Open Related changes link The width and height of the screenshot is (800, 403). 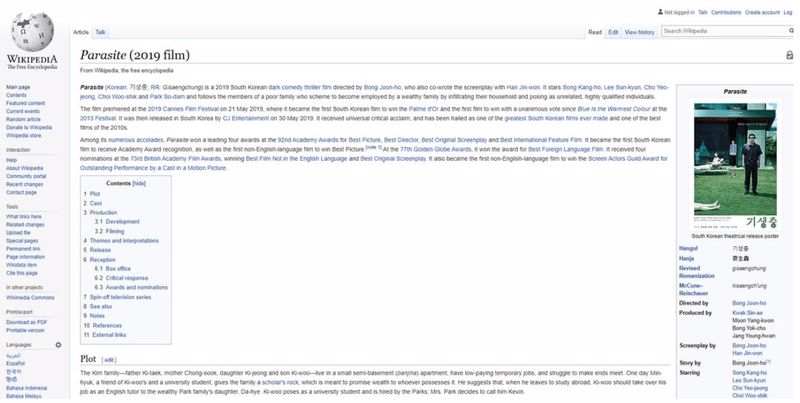pyautogui.click(x=25, y=225)
